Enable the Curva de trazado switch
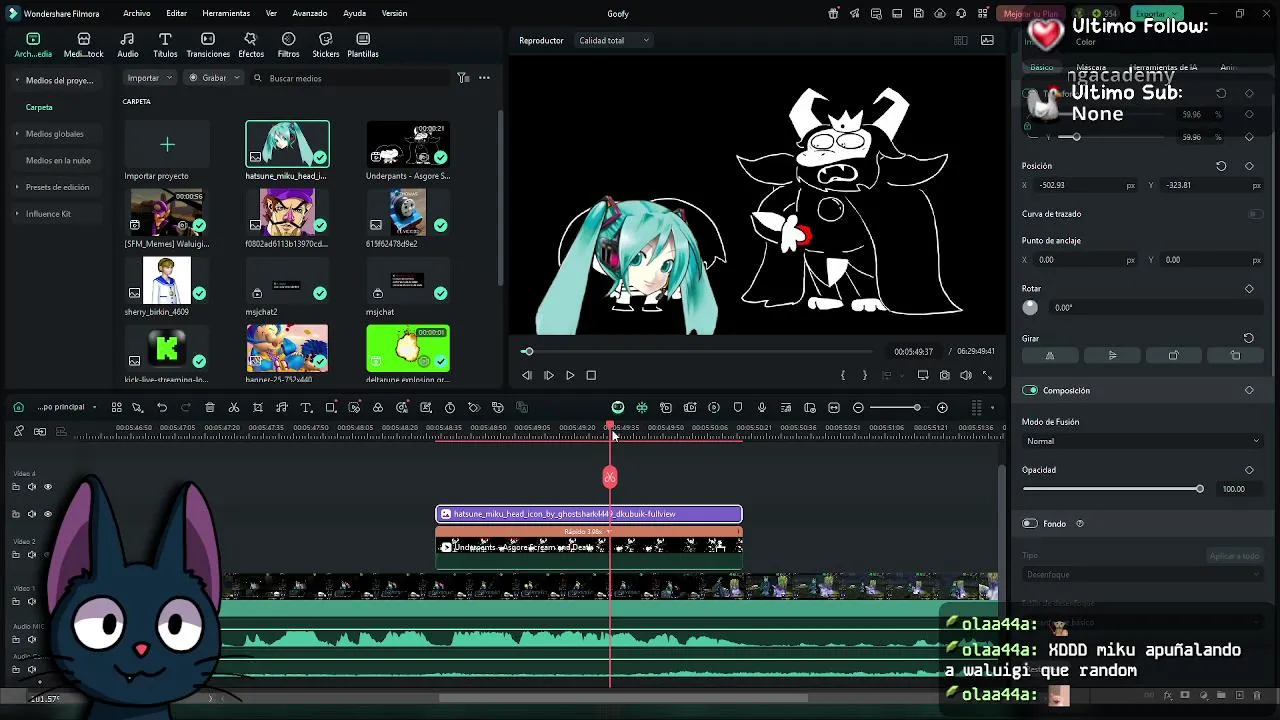1280x720 pixels. 1255,214
